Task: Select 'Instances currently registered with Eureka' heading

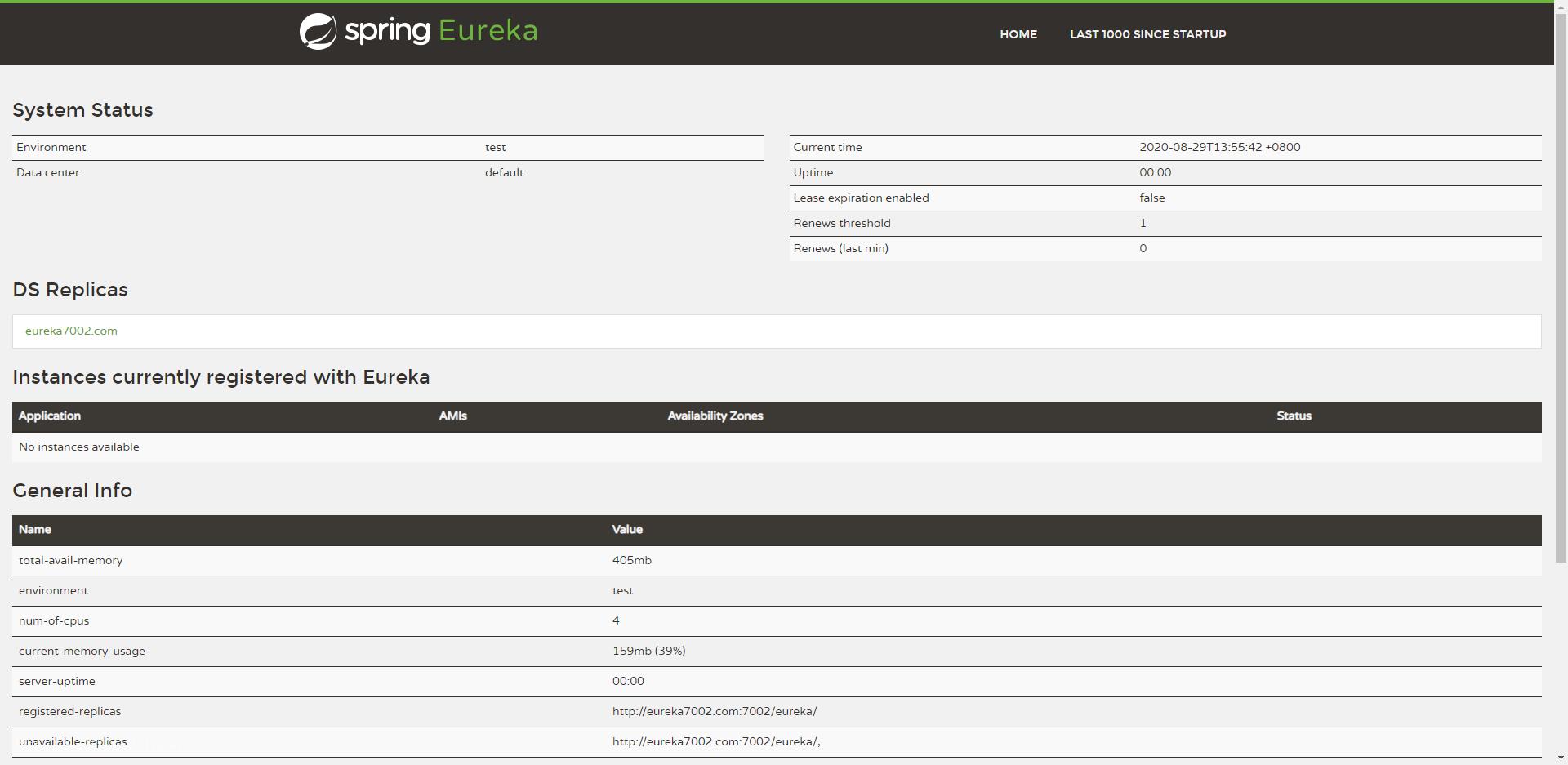Action: click(221, 377)
